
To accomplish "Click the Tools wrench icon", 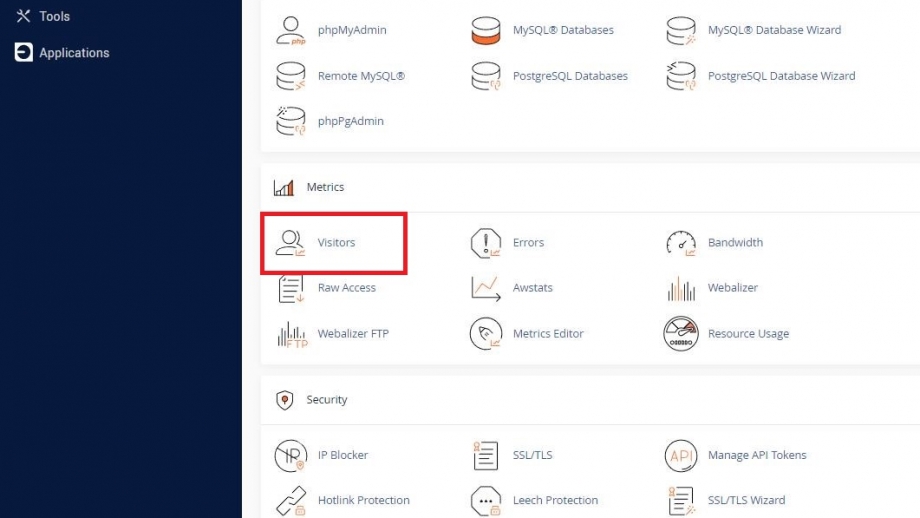I will [23, 16].
